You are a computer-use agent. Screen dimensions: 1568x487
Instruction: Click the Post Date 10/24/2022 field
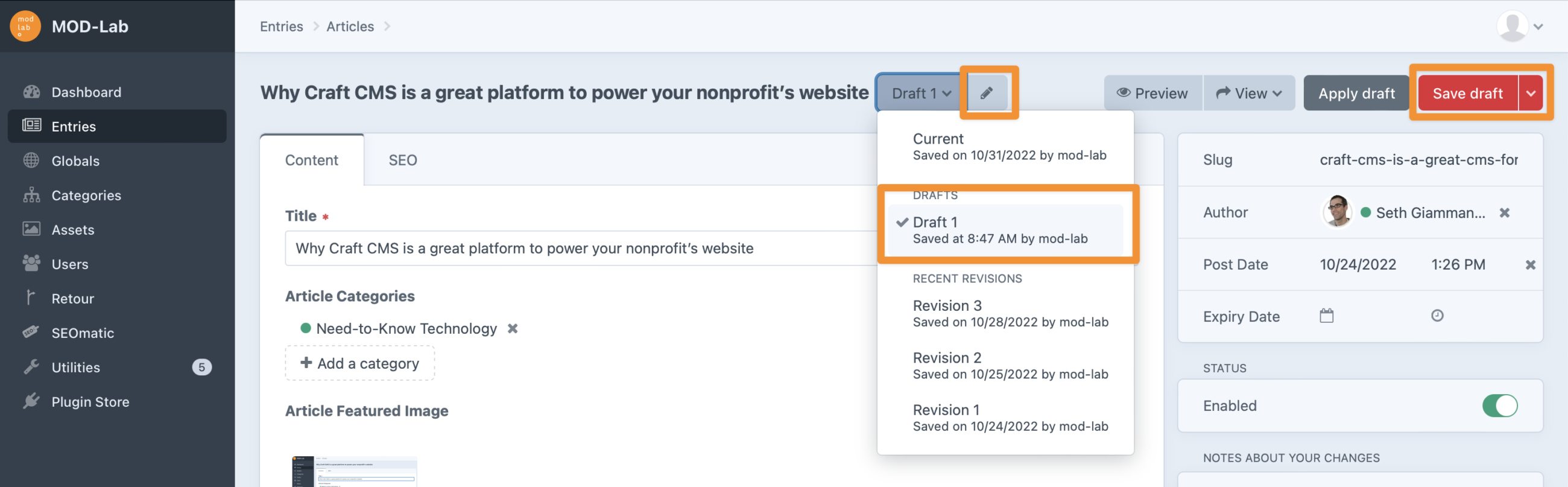point(1358,265)
